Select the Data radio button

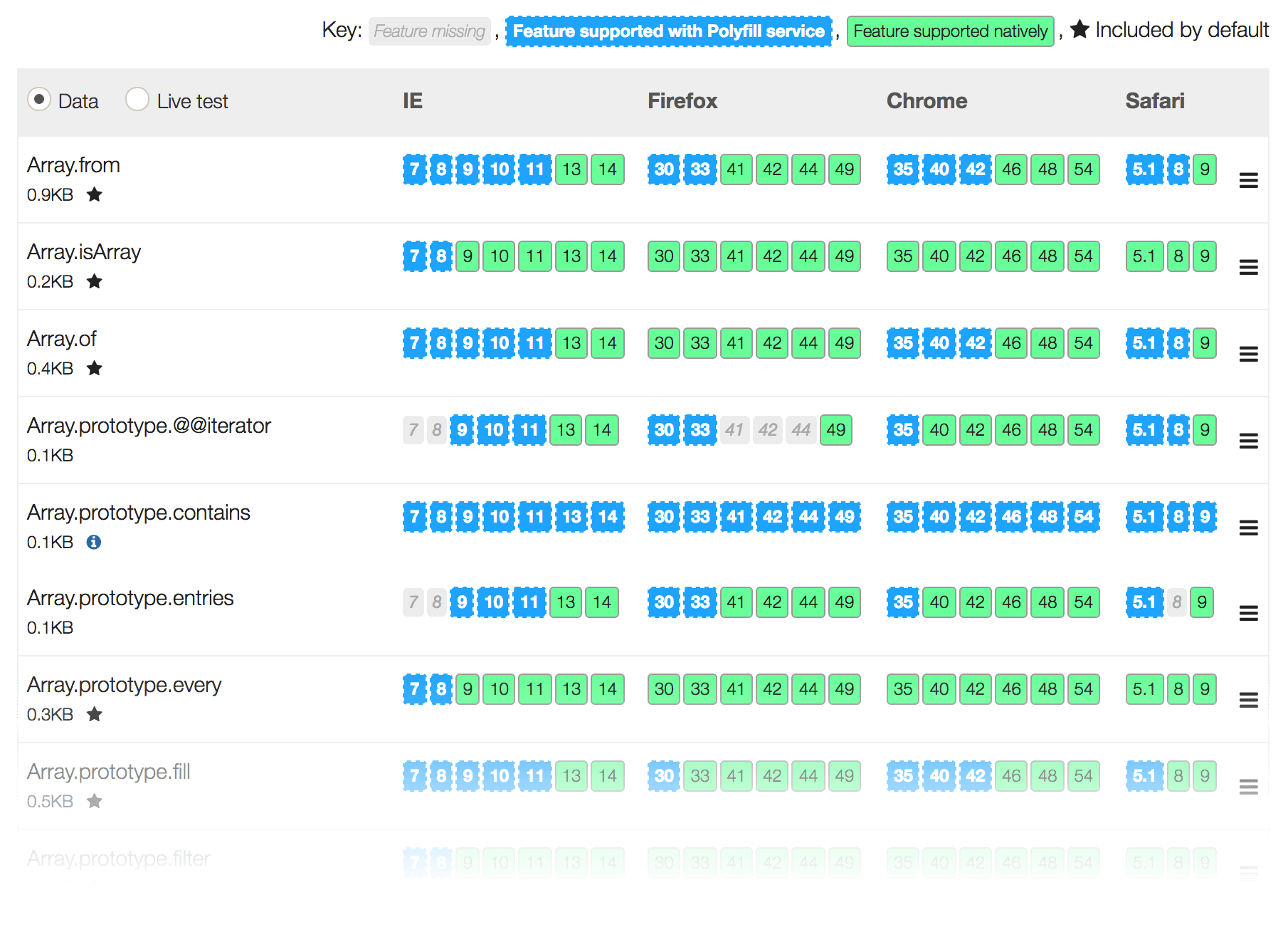pyautogui.click(x=39, y=100)
